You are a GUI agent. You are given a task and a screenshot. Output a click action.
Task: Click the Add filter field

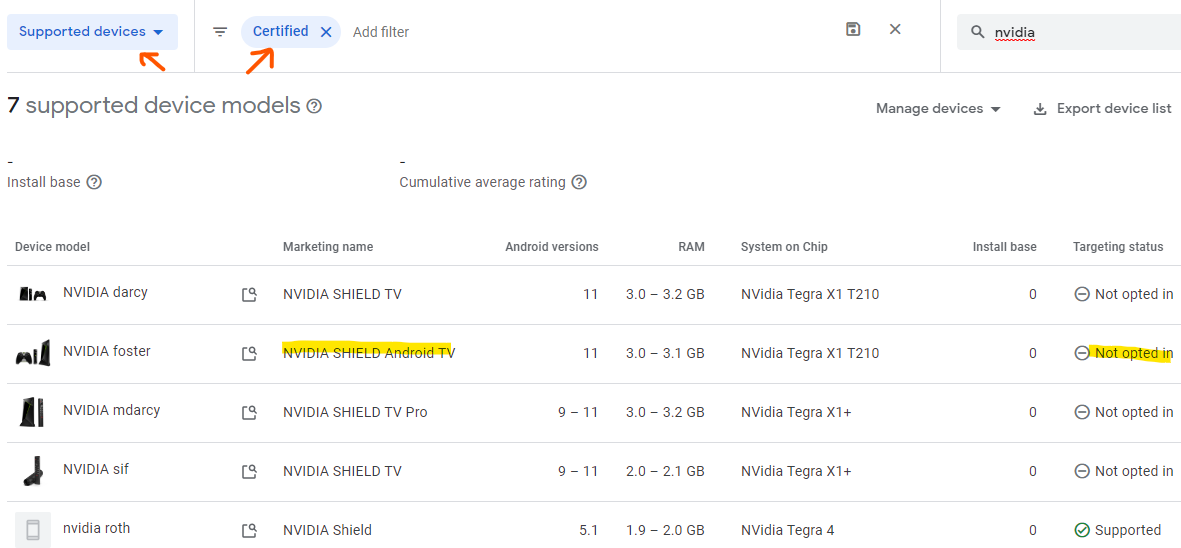[381, 32]
